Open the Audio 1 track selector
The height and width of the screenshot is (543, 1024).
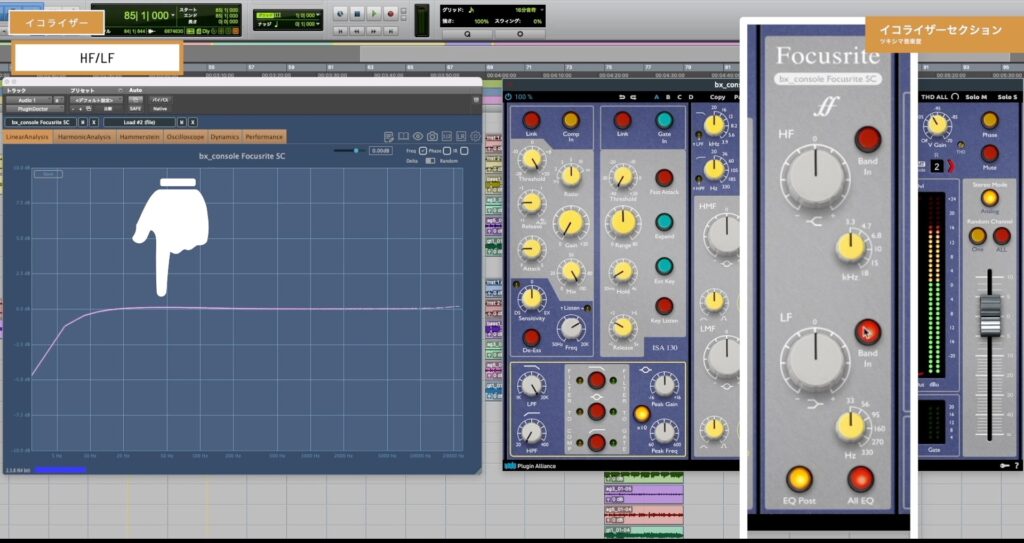tap(27, 100)
